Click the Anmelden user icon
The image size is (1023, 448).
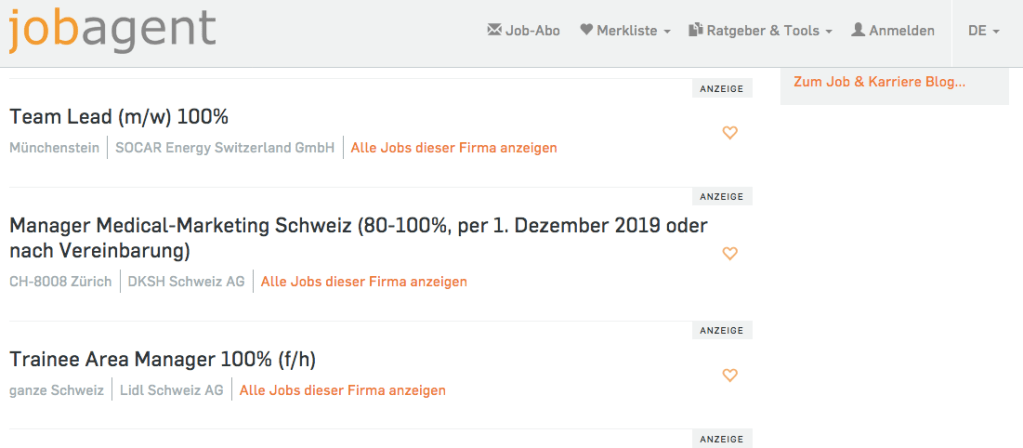click(858, 30)
